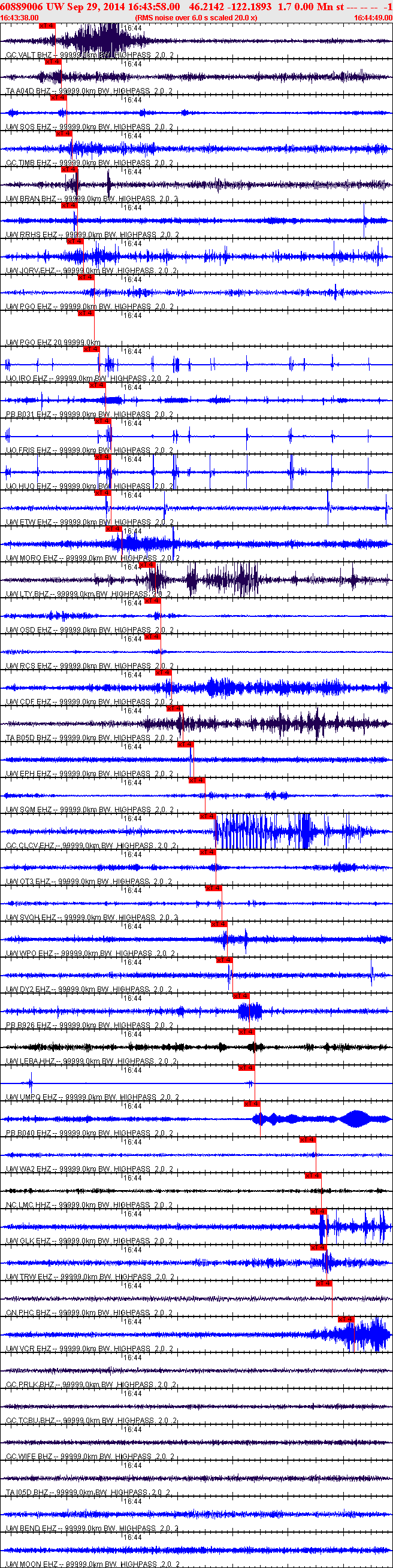Click the coordinates 46.2142 -122.1893
The height and width of the screenshot is (1568, 393).
point(230,6)
